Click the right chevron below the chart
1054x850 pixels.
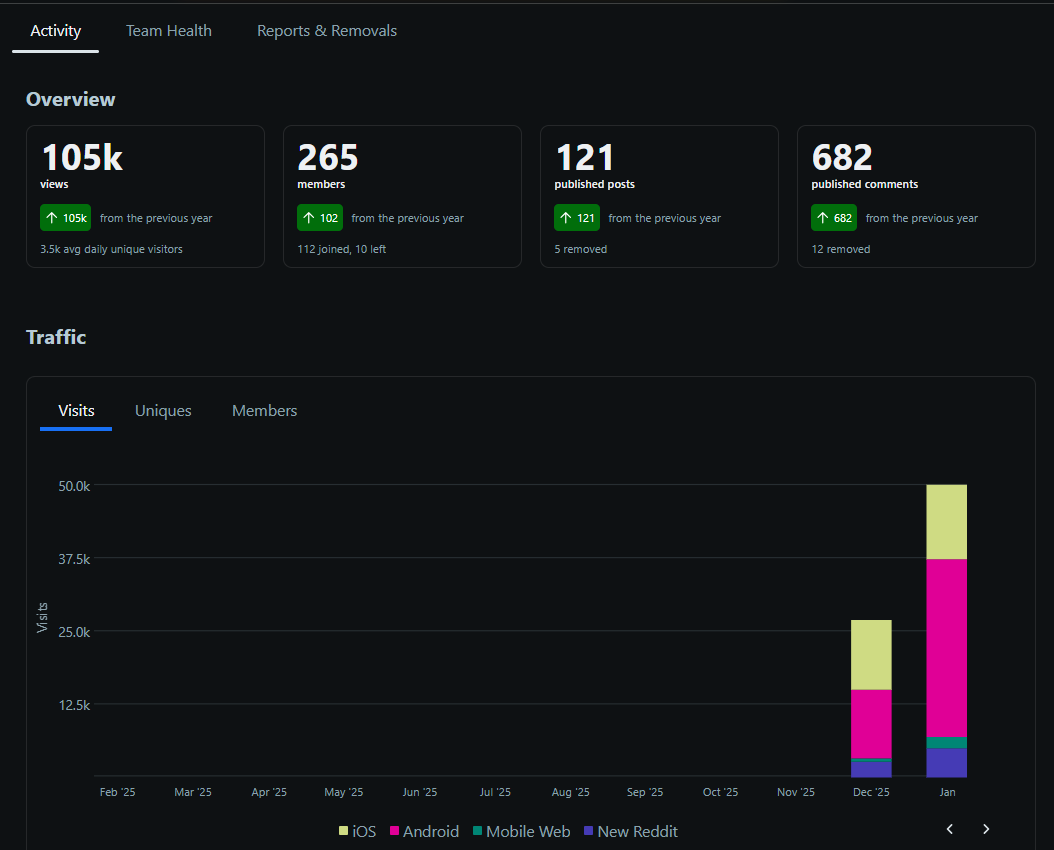coord(986,829)
